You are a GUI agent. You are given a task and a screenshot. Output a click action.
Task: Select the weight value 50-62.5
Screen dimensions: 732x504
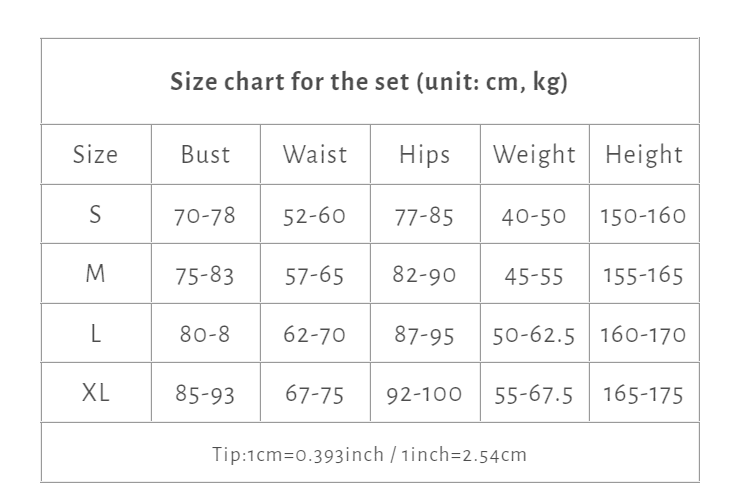tap(534, 334)
